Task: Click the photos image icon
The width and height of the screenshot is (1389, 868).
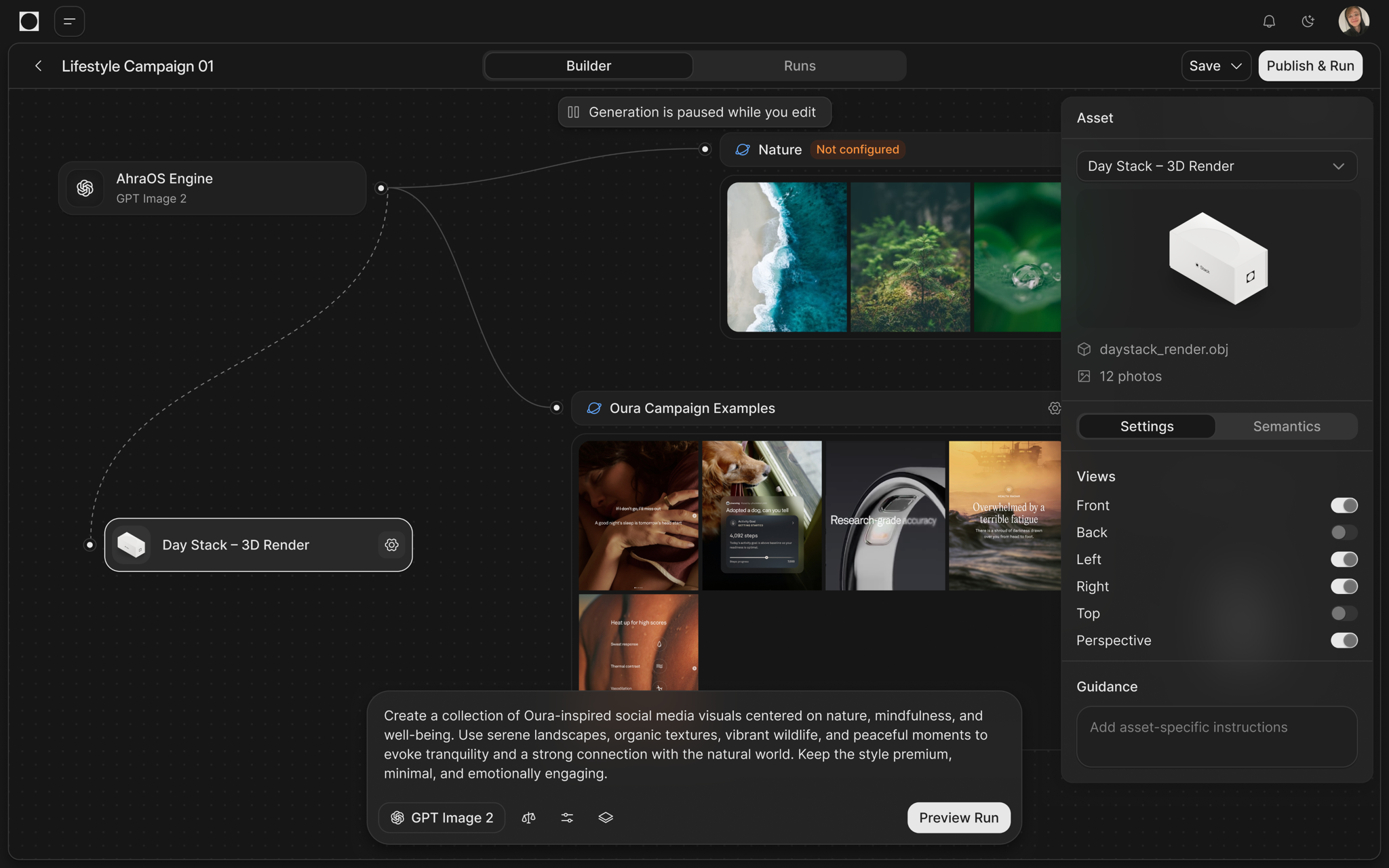Action: coord(1084,376)
